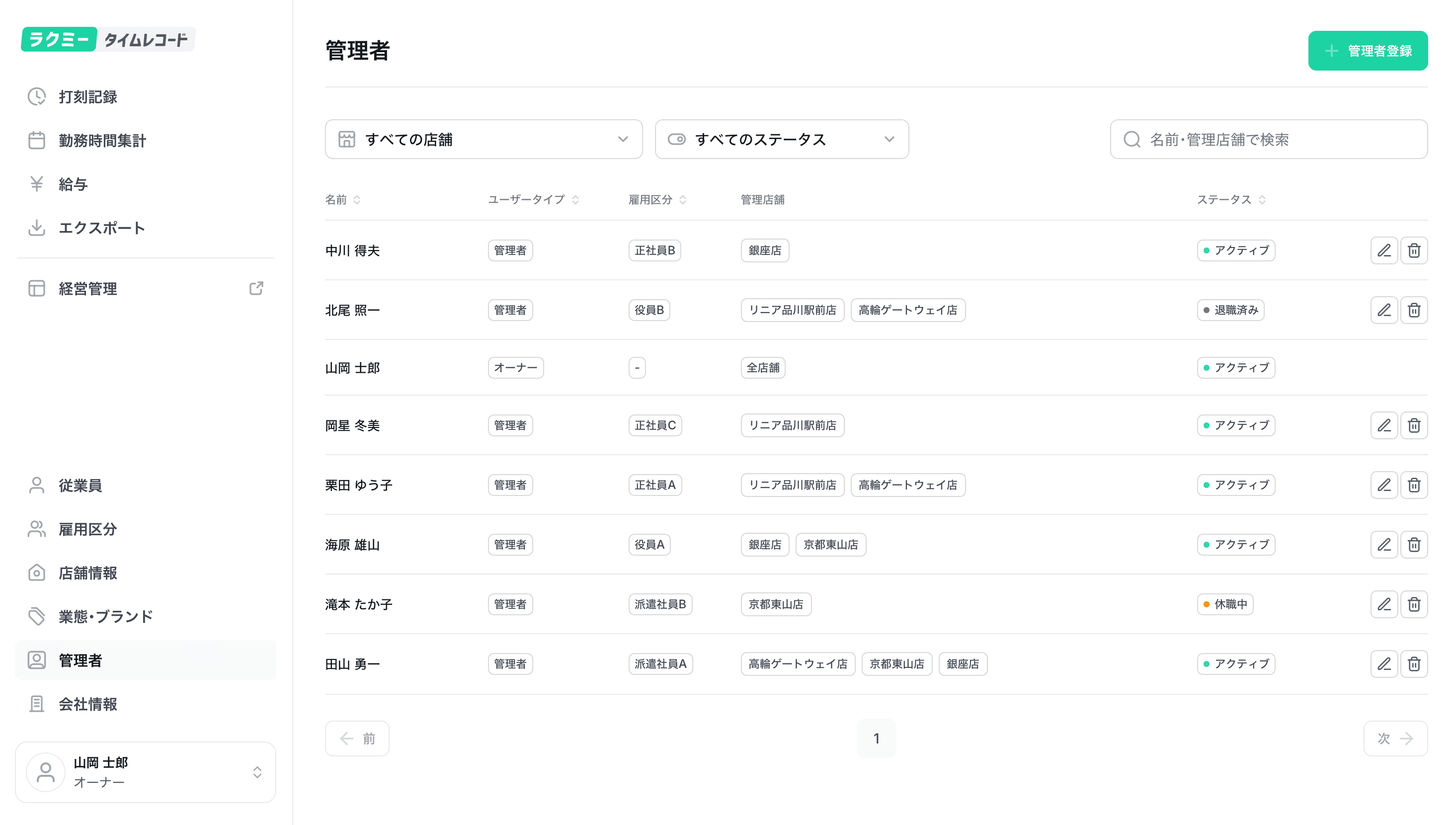This screenshot has width=1456, height=825.
Task: Click trash icon for 北尾 照一
Action: 1413,310
